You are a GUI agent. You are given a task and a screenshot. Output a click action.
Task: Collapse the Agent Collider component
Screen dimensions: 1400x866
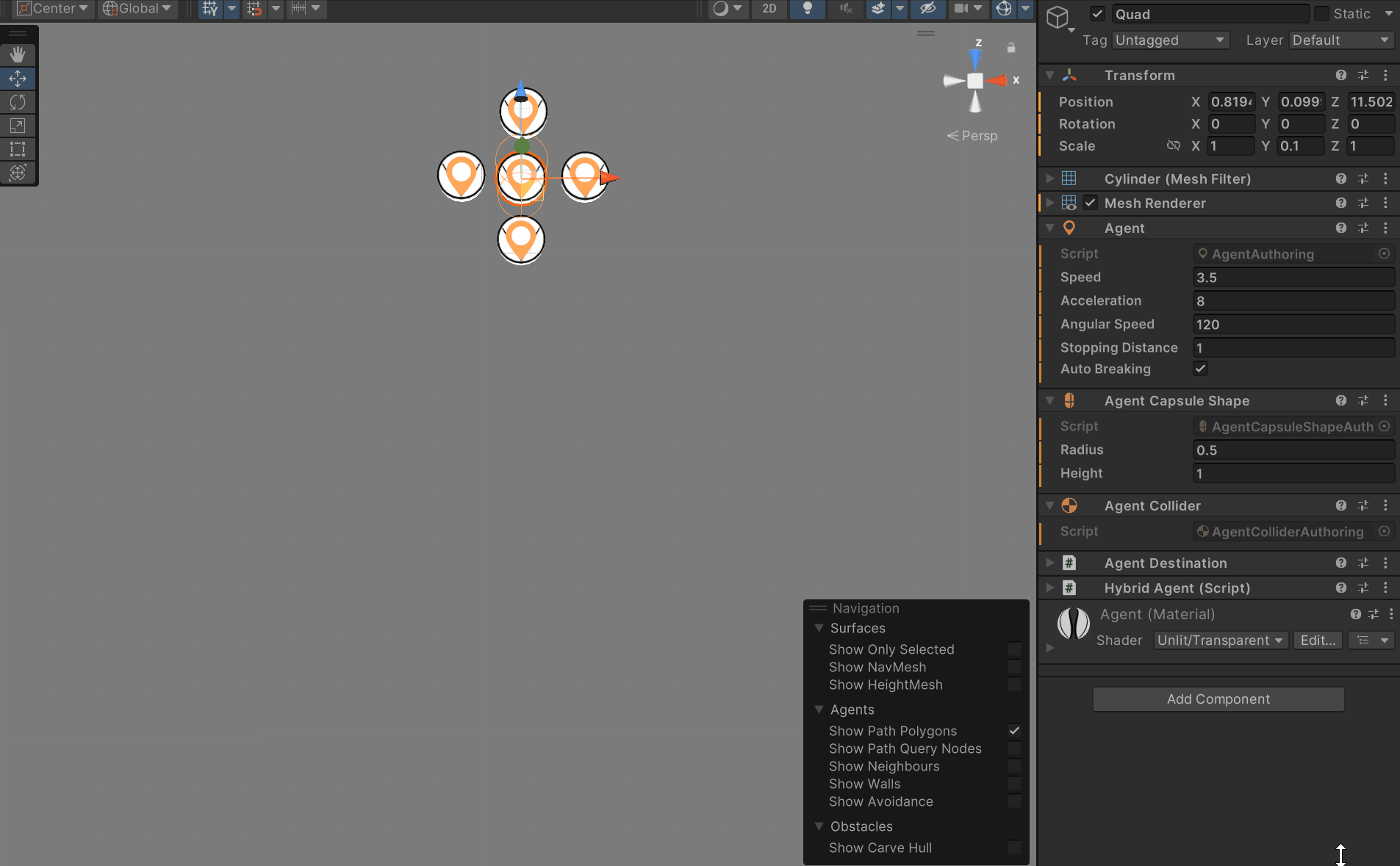pyautogui.click(x=1050, y=505)
